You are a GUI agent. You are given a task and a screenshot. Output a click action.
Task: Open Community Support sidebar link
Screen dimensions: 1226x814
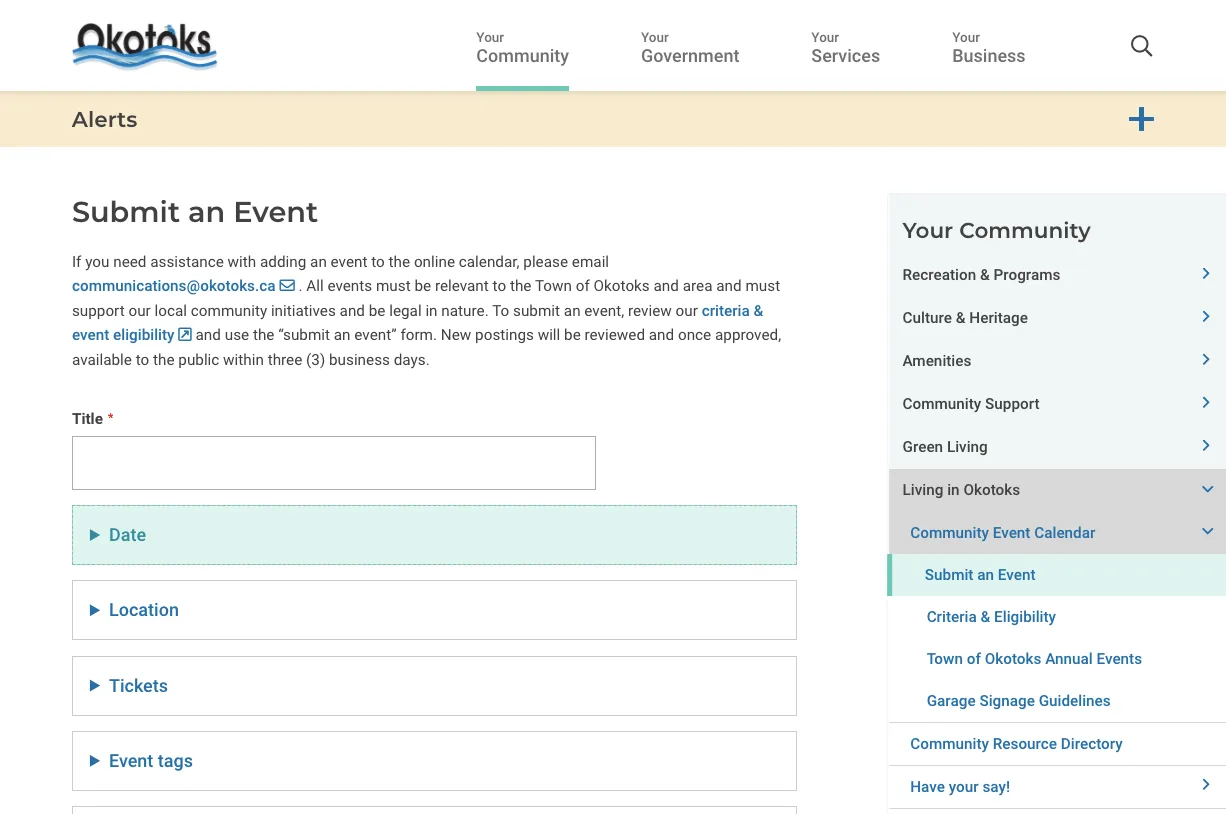[x=971, y=404]
